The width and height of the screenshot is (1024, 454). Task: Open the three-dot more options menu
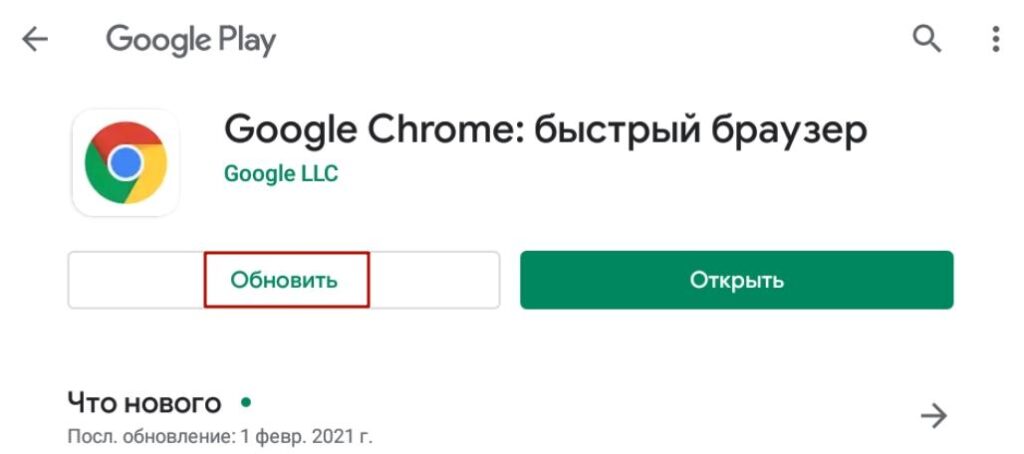pyautogui.click(x=995, y=40)
